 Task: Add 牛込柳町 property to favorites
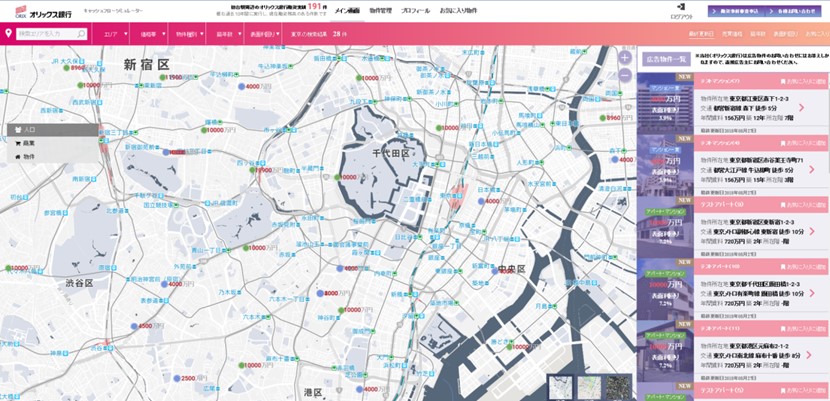[x=803, y=143]
